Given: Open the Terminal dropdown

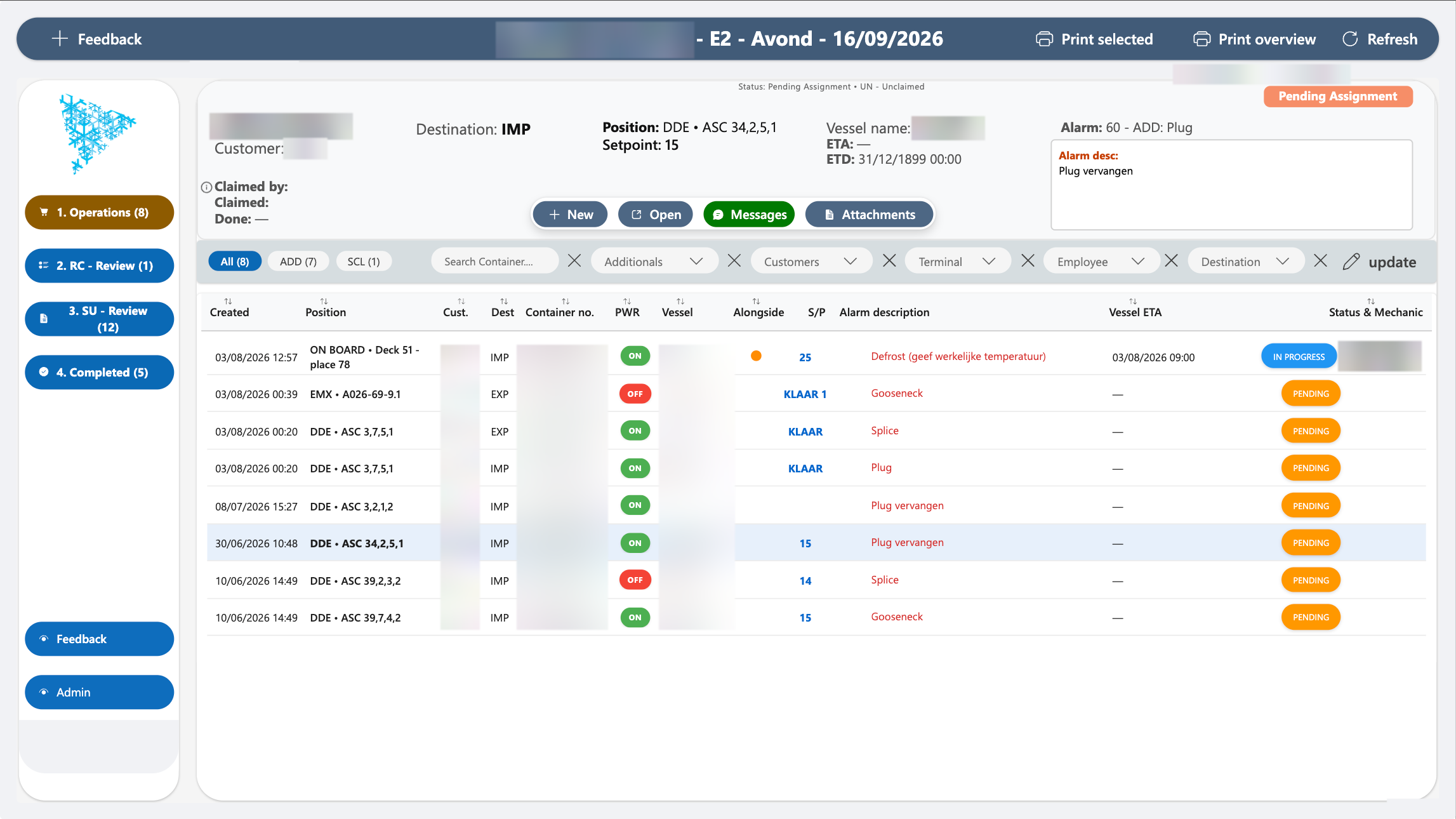Looking at the screenshot, I should pos(957,262).
